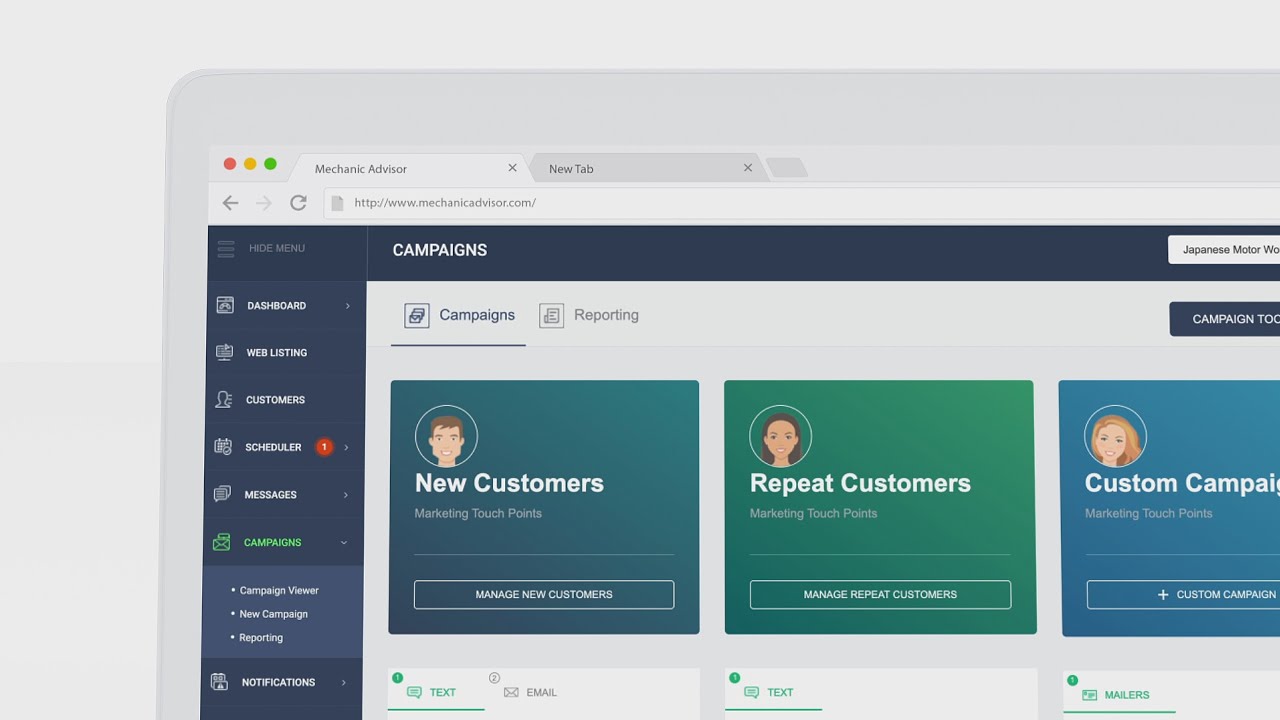Open Dashboard via its sidebar icon
This screenshot has height=720, width=1280.
click(225, 305)
